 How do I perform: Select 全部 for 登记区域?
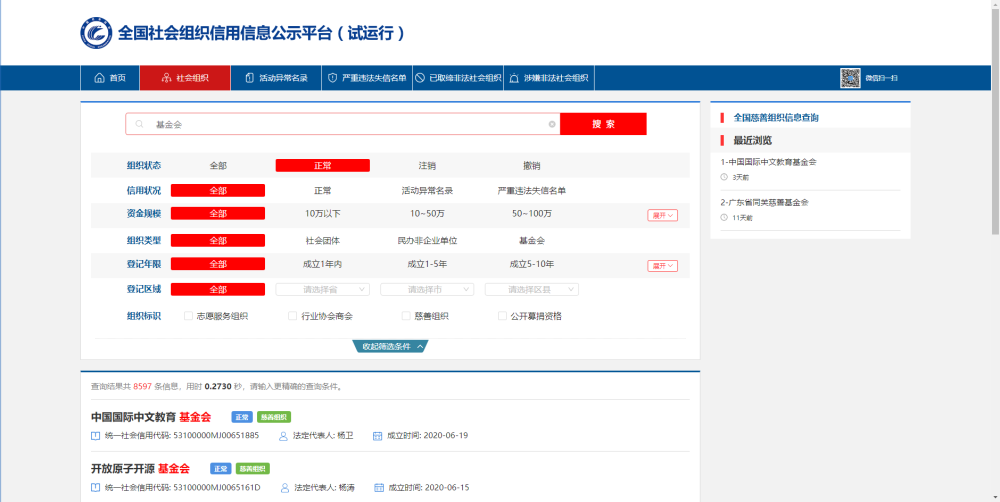click(218, 290)
